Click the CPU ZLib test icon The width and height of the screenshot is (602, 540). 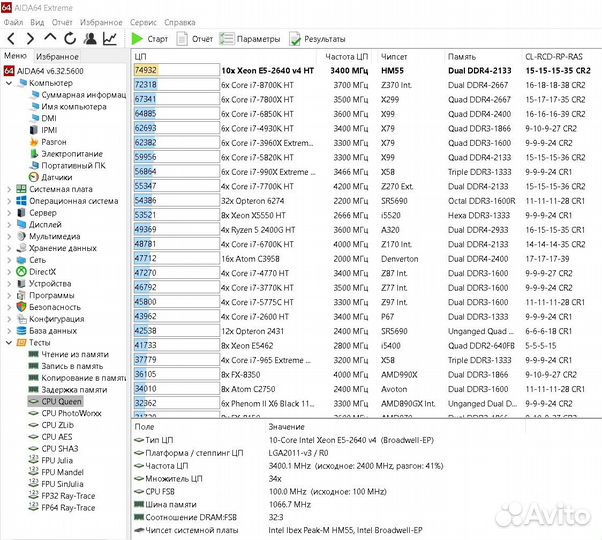34,425
